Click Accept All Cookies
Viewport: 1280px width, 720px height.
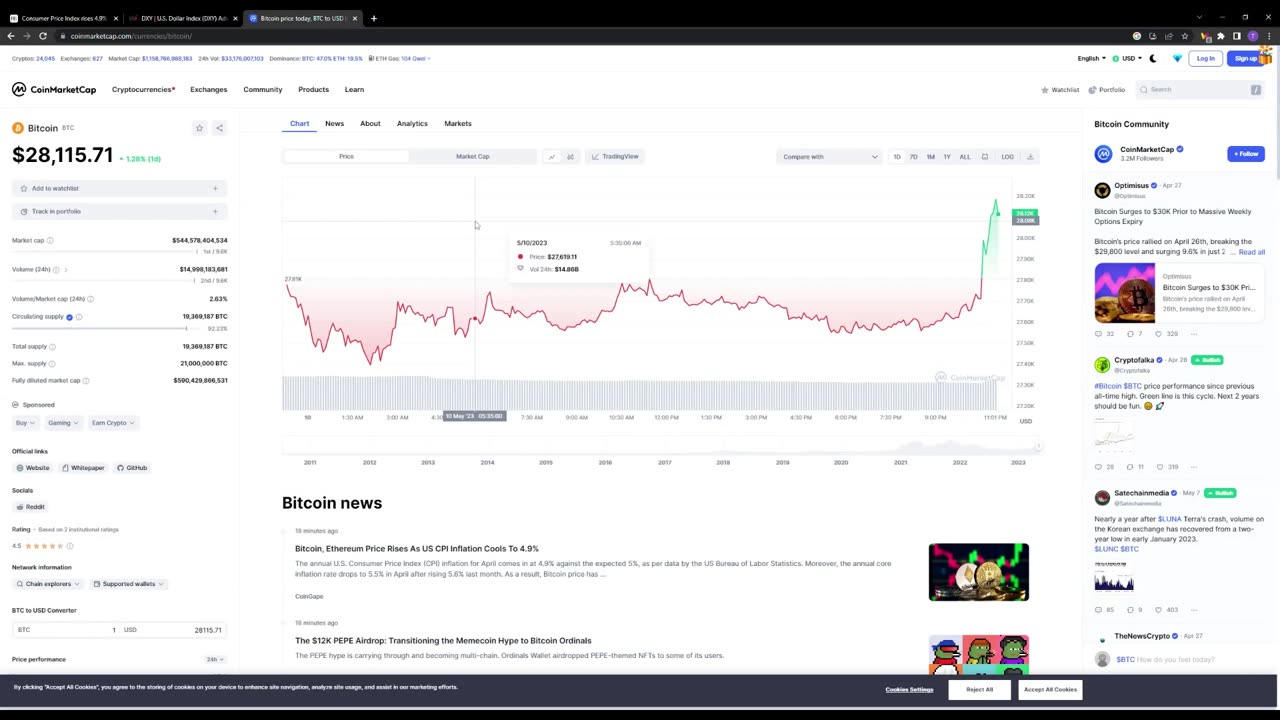(x=1050, y=689)
